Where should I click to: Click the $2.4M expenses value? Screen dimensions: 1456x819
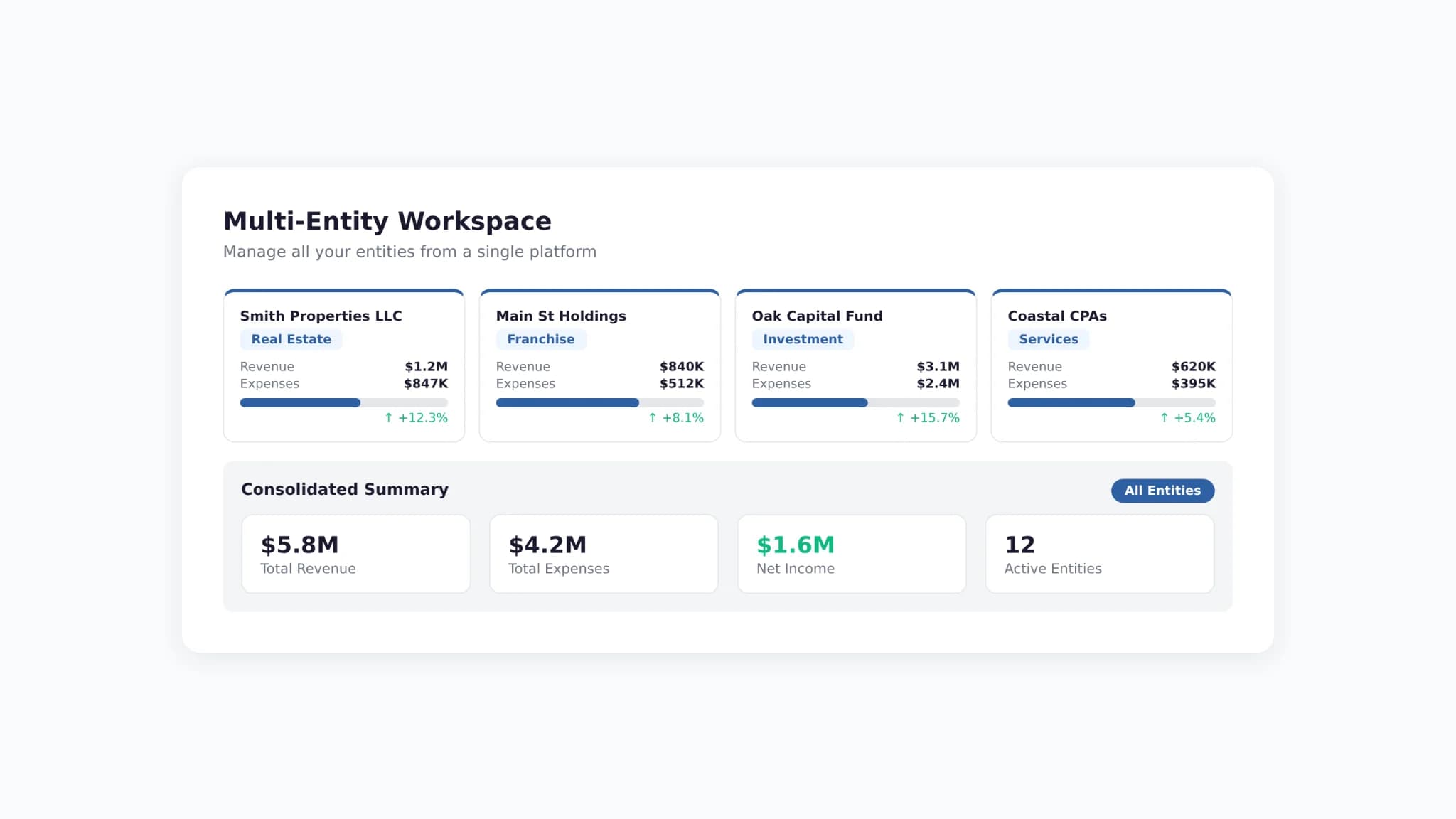(938, 384)
